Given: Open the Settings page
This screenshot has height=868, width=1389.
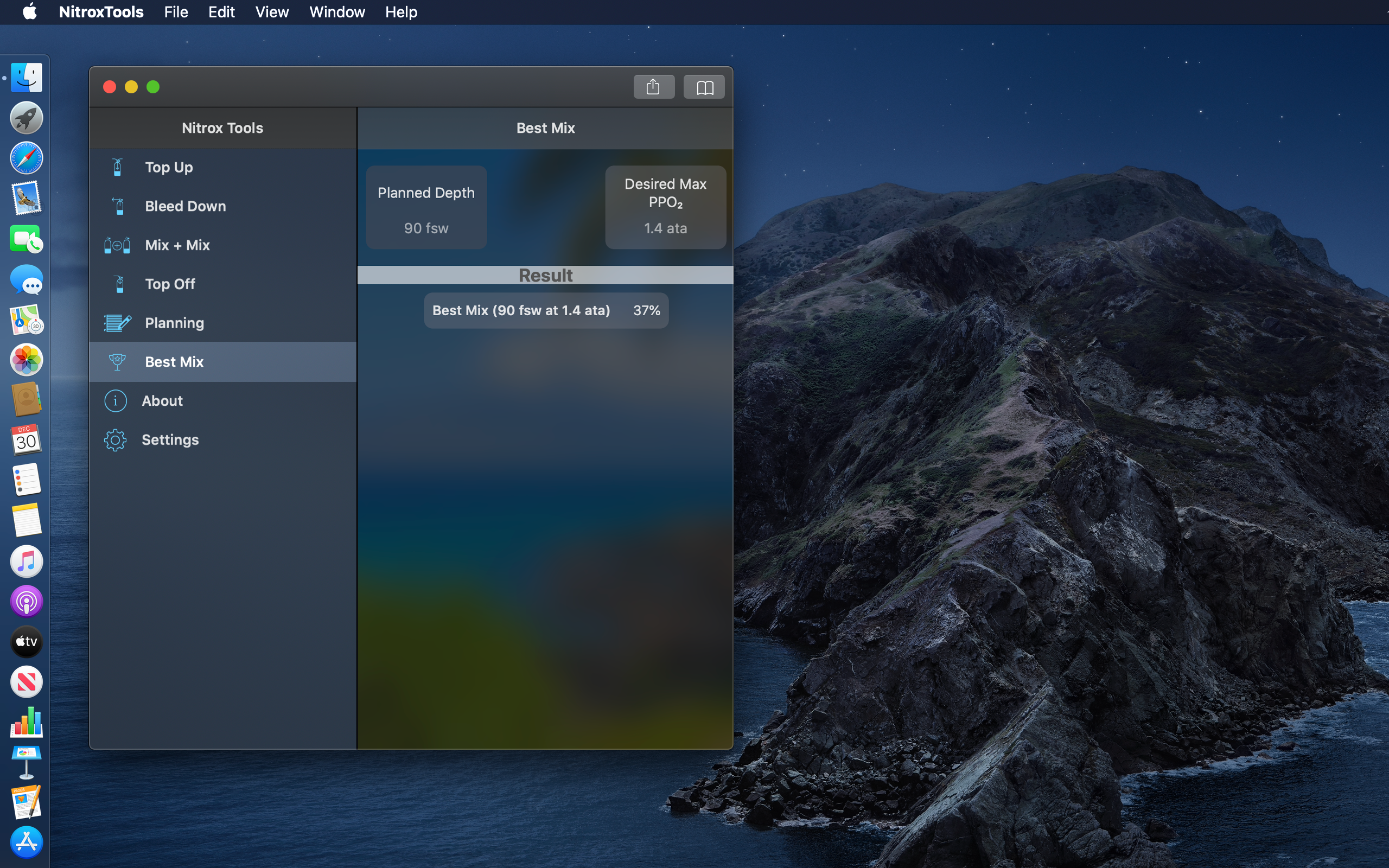Looking at the screenshot, I should 224,440.
